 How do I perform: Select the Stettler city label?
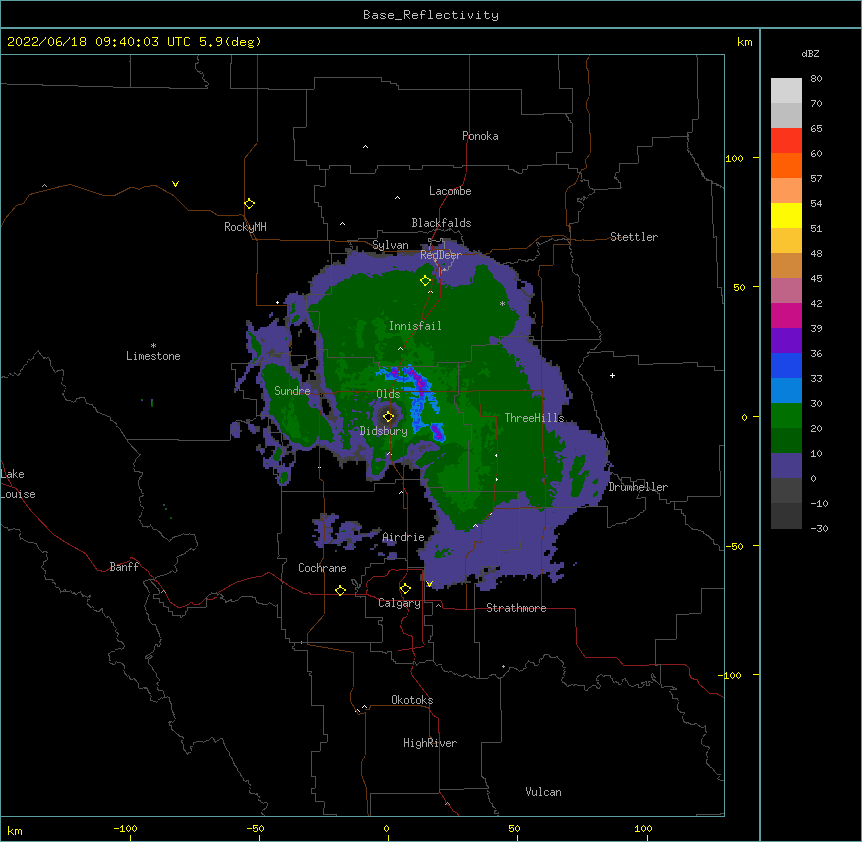634,237
